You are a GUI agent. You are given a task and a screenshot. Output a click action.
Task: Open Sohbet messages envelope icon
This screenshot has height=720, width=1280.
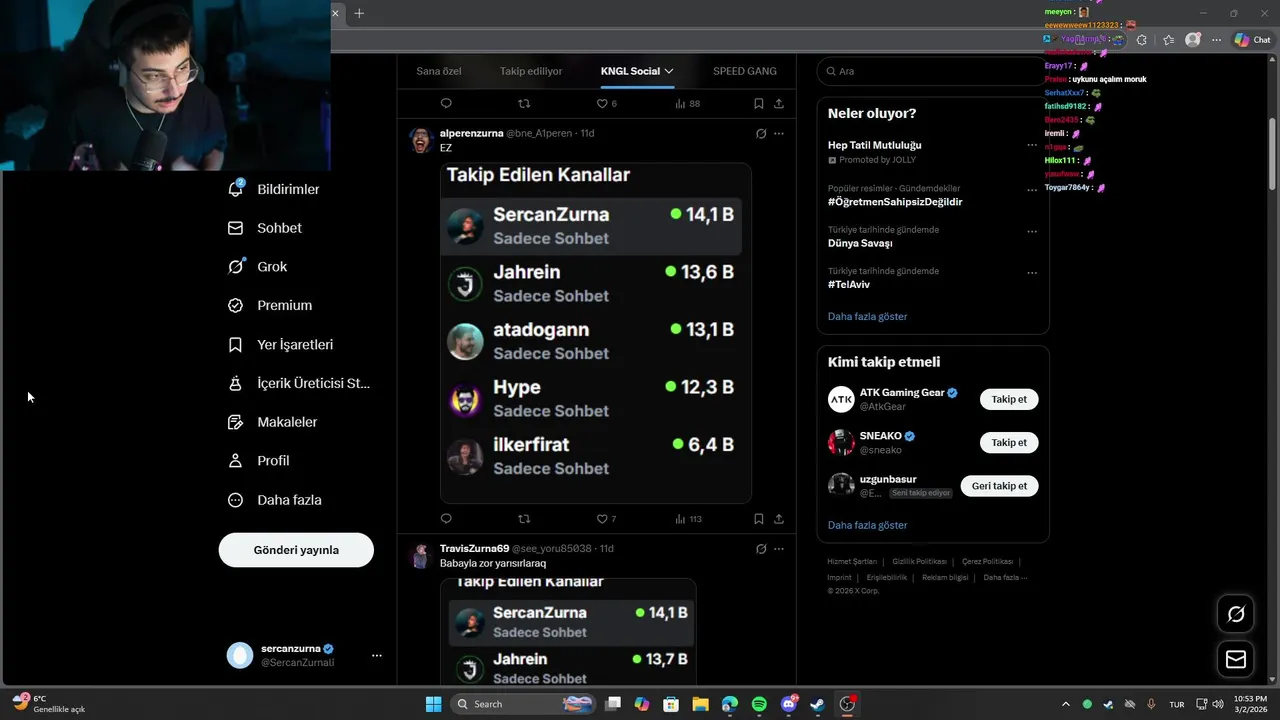(x=236, y=228)
